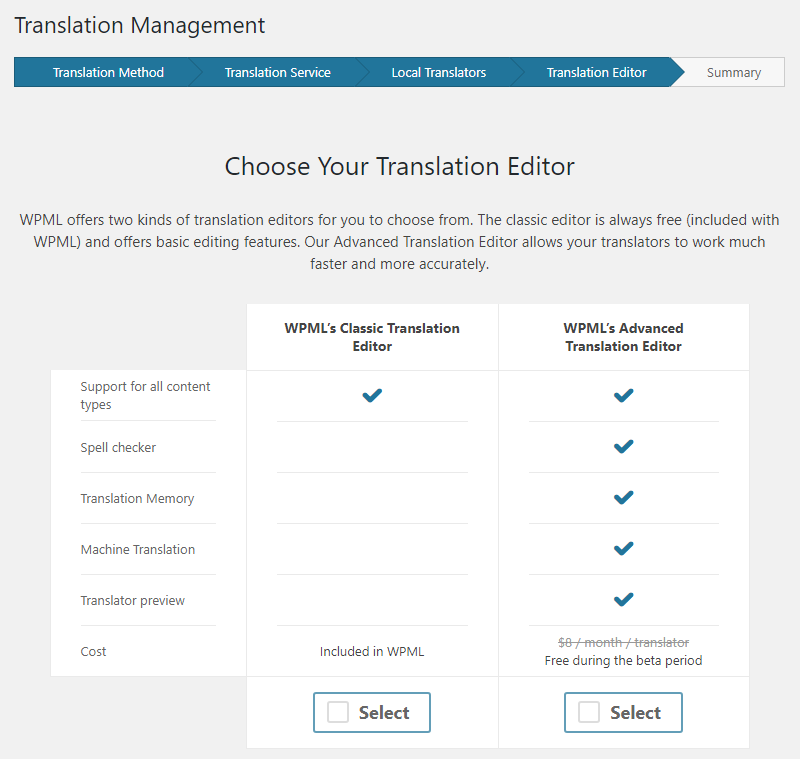Screen dimensions: 800x759
Task: Open the Translation Service step
Action: [278, 72]
